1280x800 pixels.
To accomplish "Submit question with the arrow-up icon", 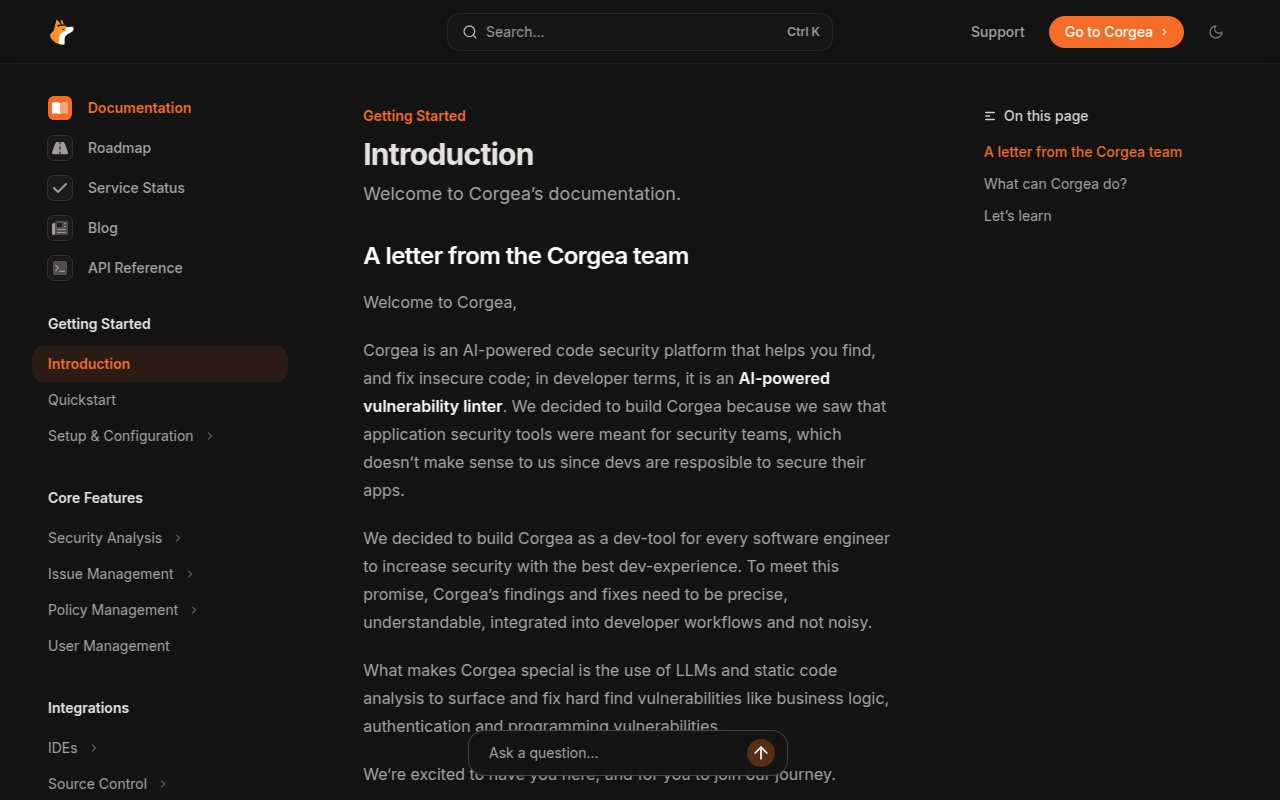I will 761,753.
